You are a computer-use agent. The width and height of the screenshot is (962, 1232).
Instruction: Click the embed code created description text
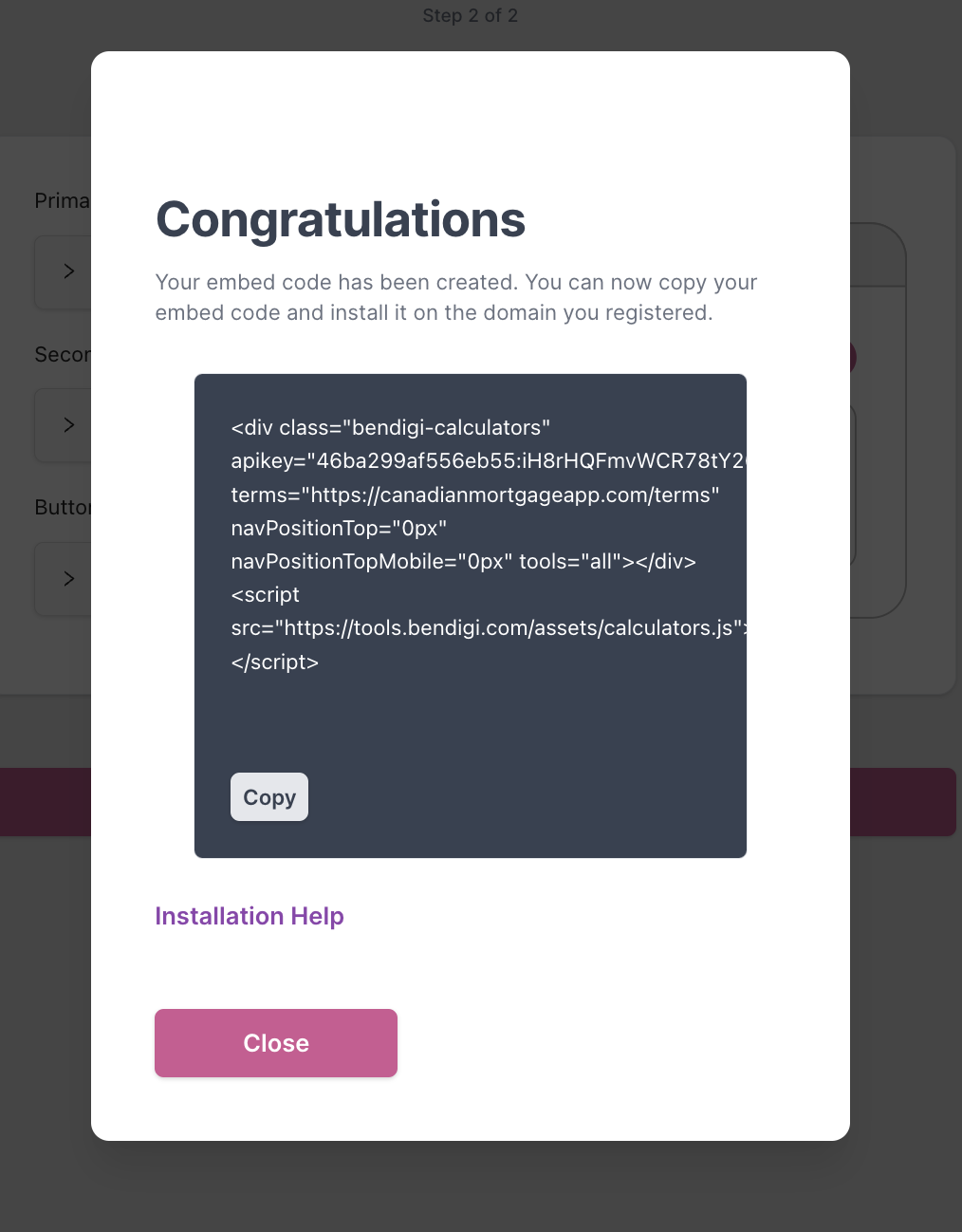pos(456,297)
